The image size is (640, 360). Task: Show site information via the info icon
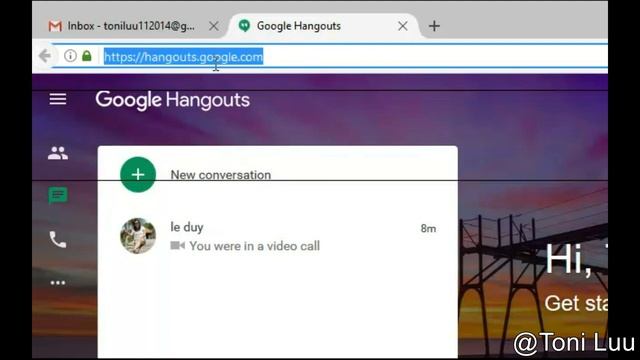click(x=70, y=56)
